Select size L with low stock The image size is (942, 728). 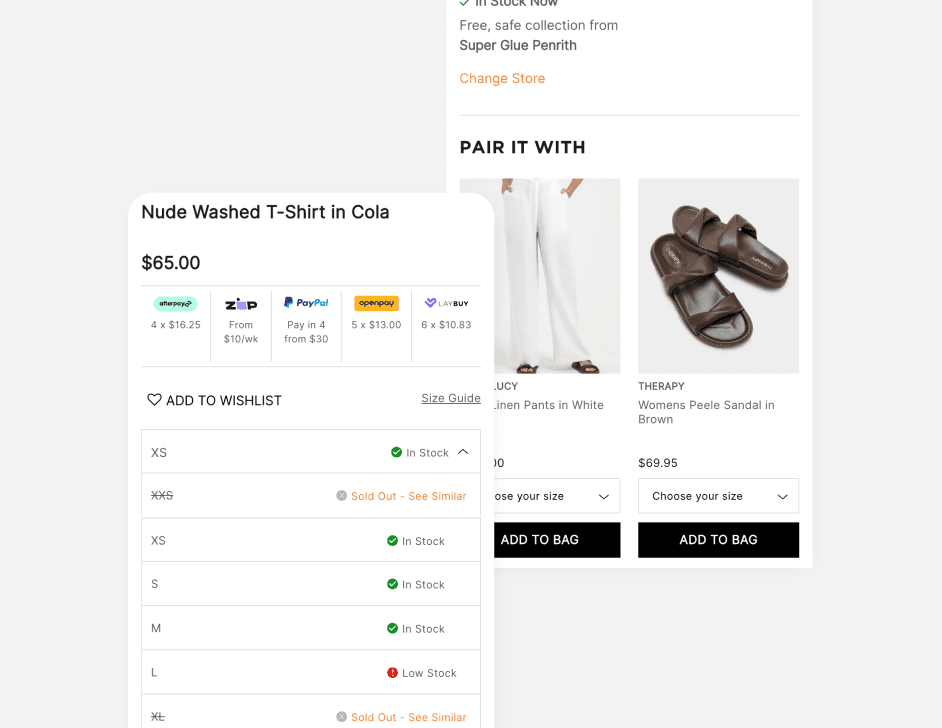click(x=311, y=672)
